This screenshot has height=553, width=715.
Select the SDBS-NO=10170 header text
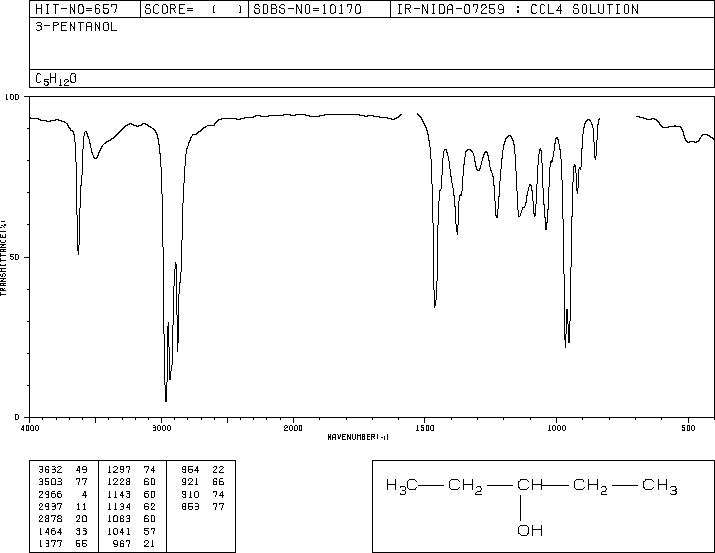(307, 9)
